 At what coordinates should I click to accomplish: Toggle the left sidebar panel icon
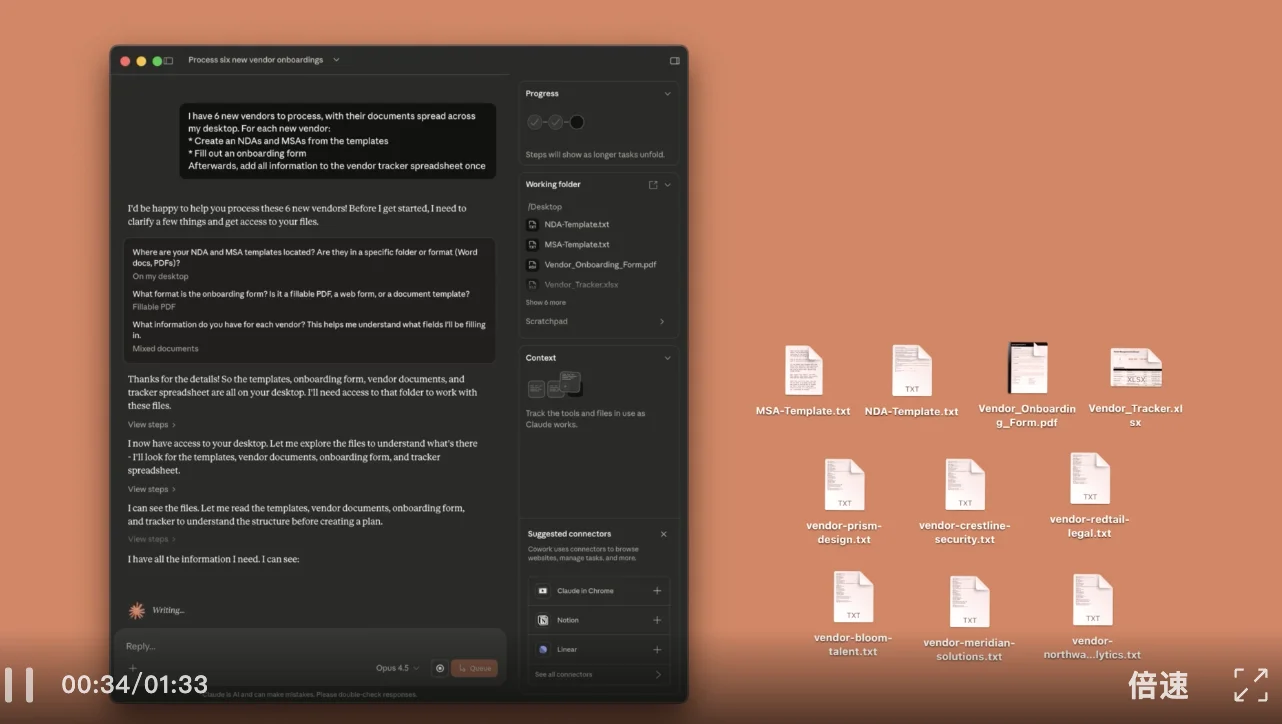(x=169, y=61)
